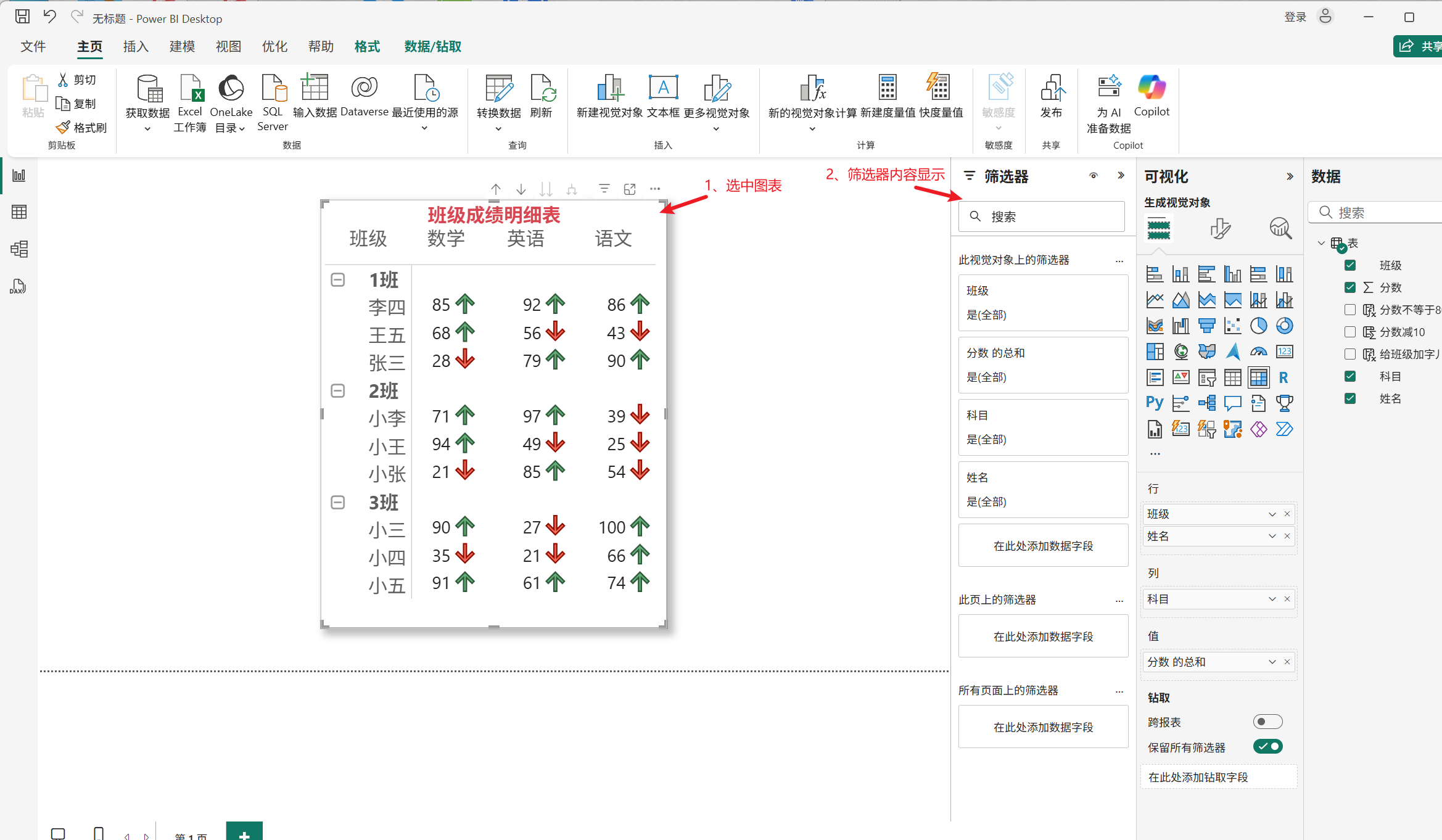Viewport: 1442px width, 840px height.
Task: Click the filter pane search field
Action: [1042, 216]
